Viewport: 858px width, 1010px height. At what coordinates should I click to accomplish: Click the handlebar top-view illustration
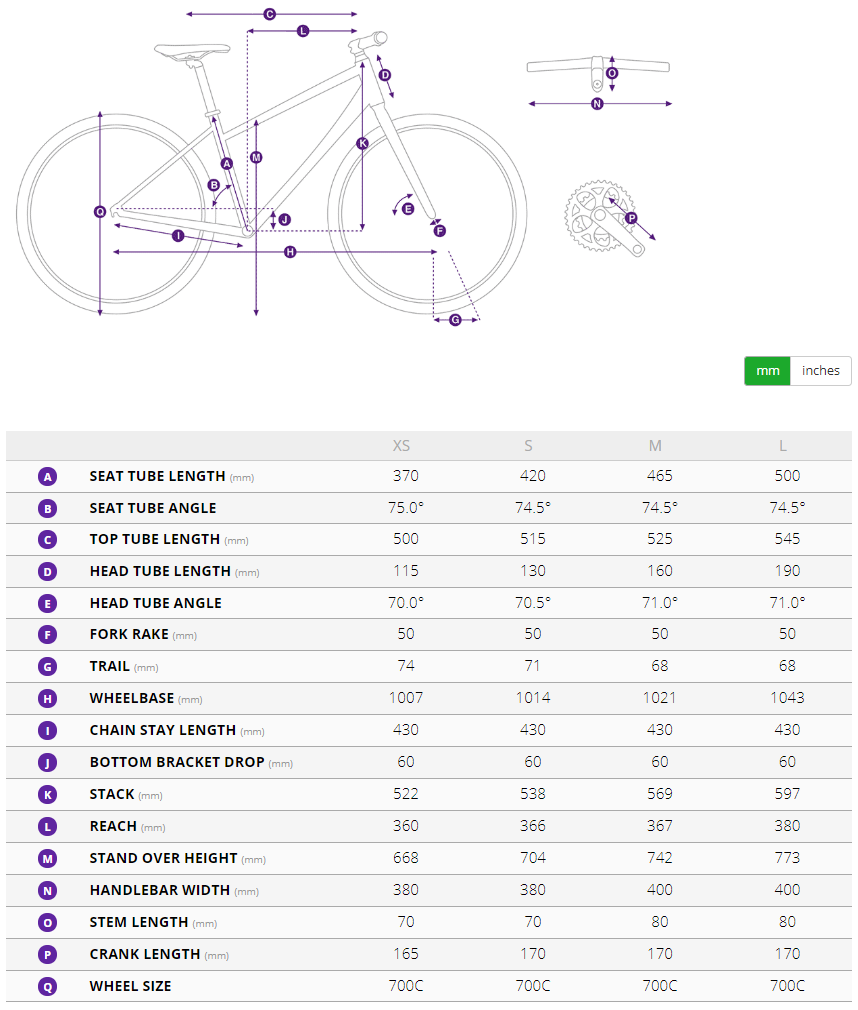point(598,68)
